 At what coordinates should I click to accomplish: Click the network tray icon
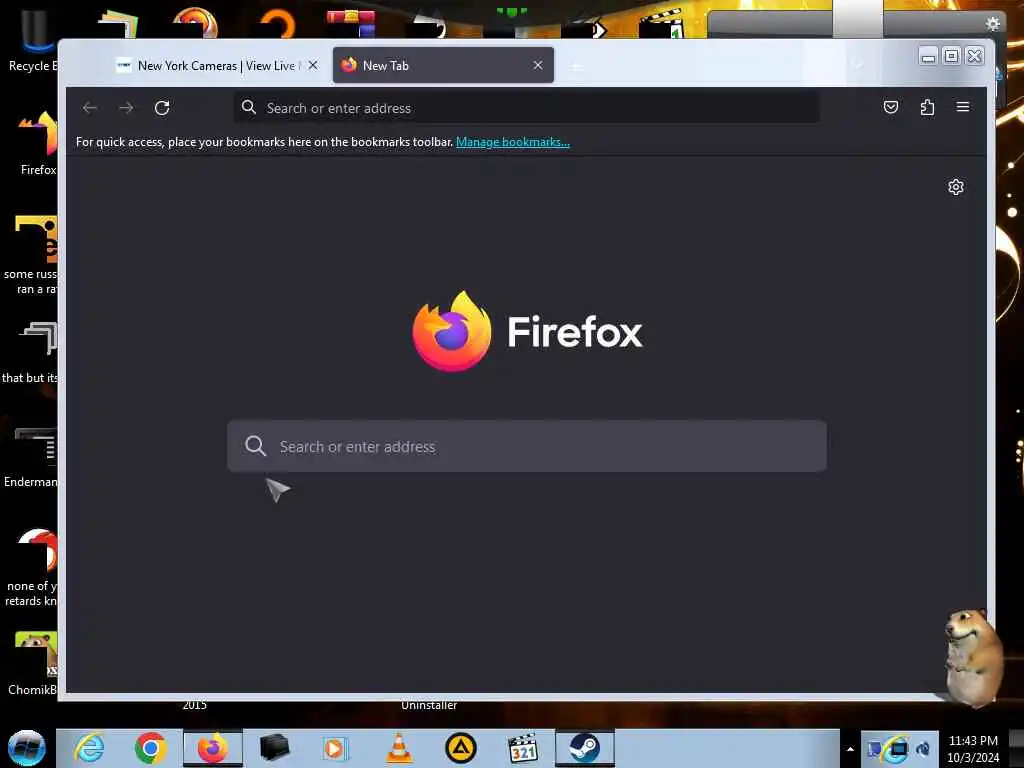click(899, 749)
